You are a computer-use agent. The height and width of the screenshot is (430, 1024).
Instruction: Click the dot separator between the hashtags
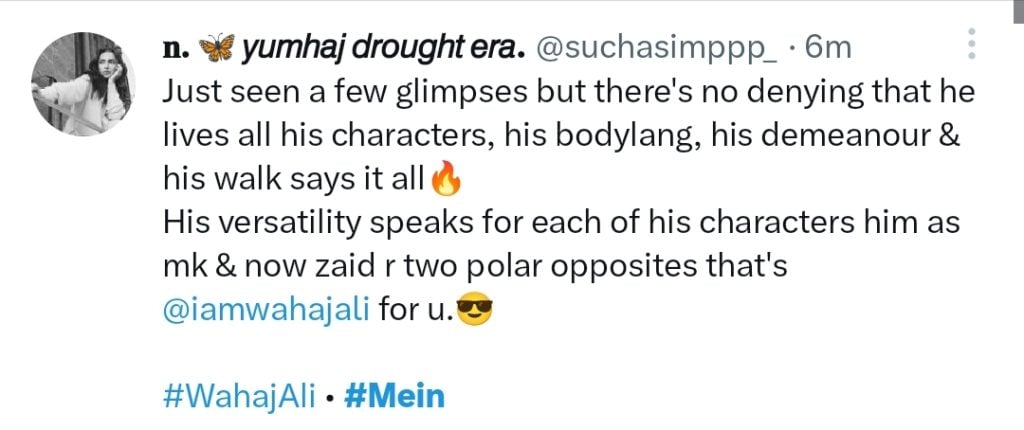click(329, 396)
